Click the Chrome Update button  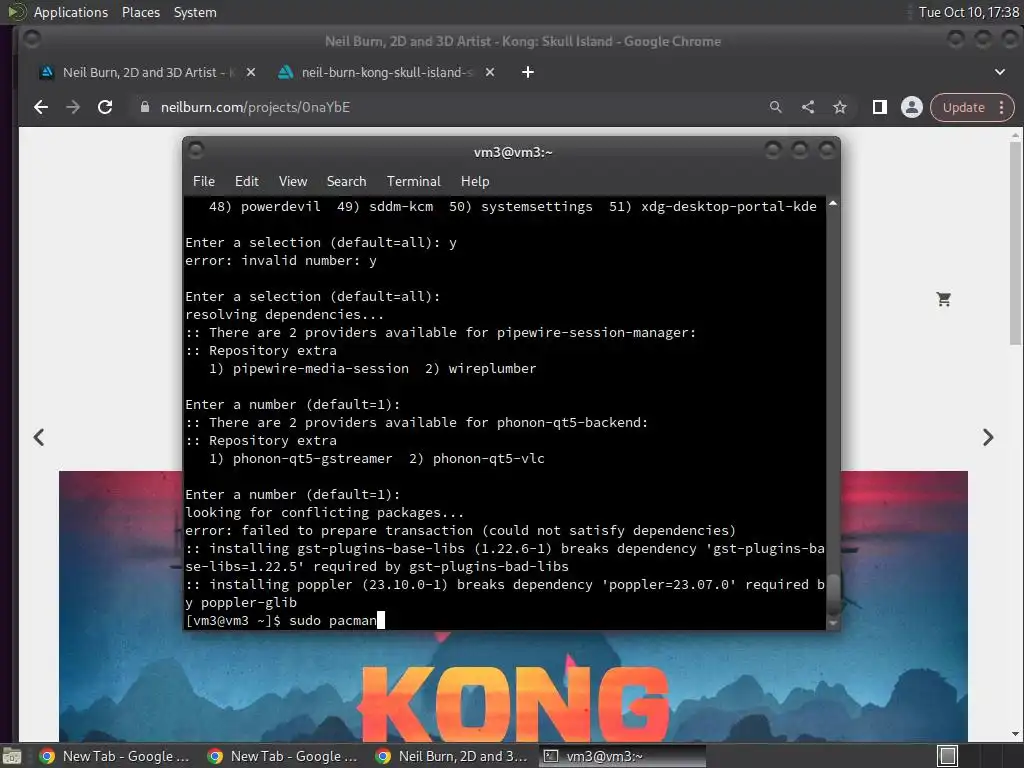point(963,107)
